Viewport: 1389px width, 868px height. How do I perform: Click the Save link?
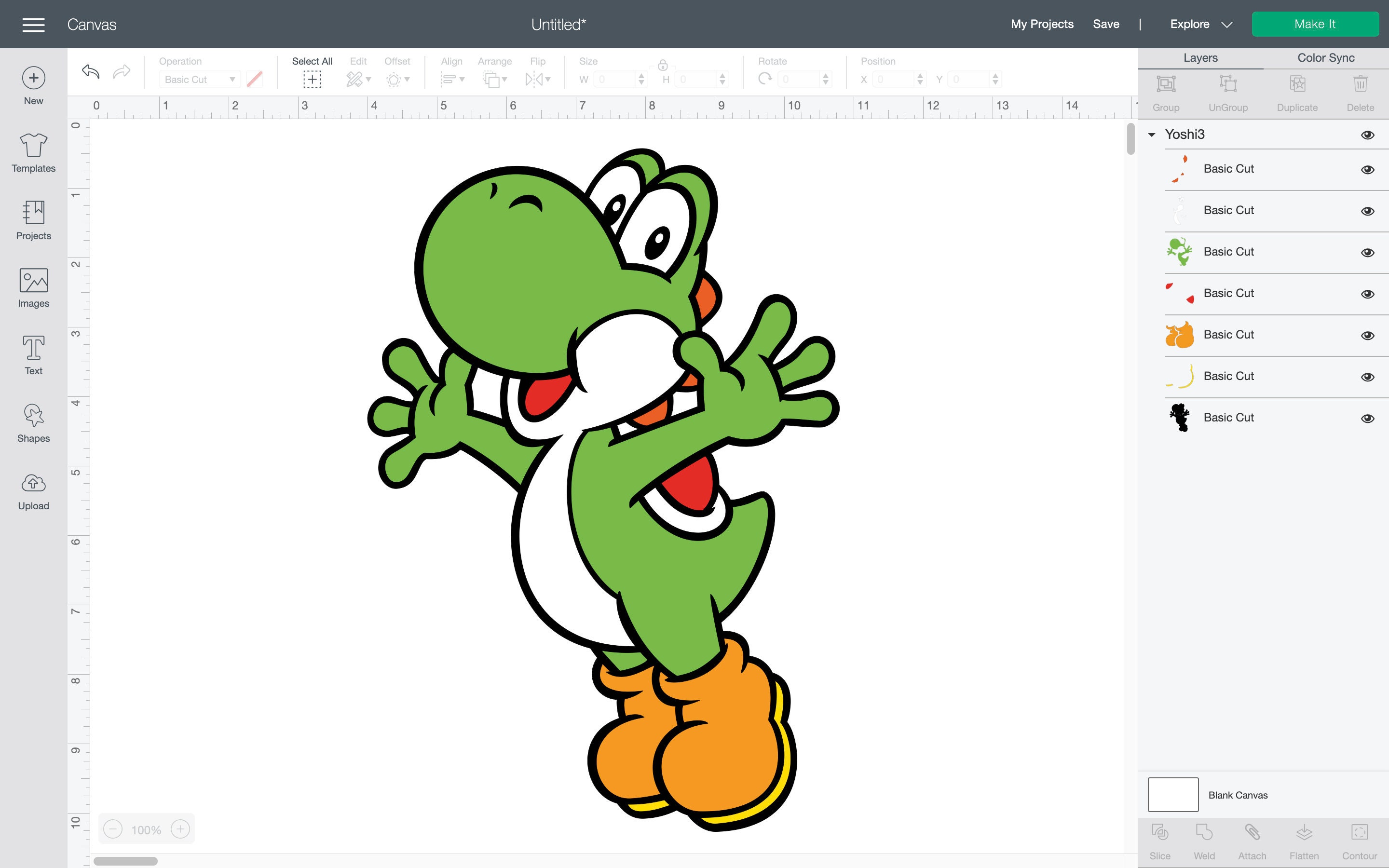tap(1105, 24)
